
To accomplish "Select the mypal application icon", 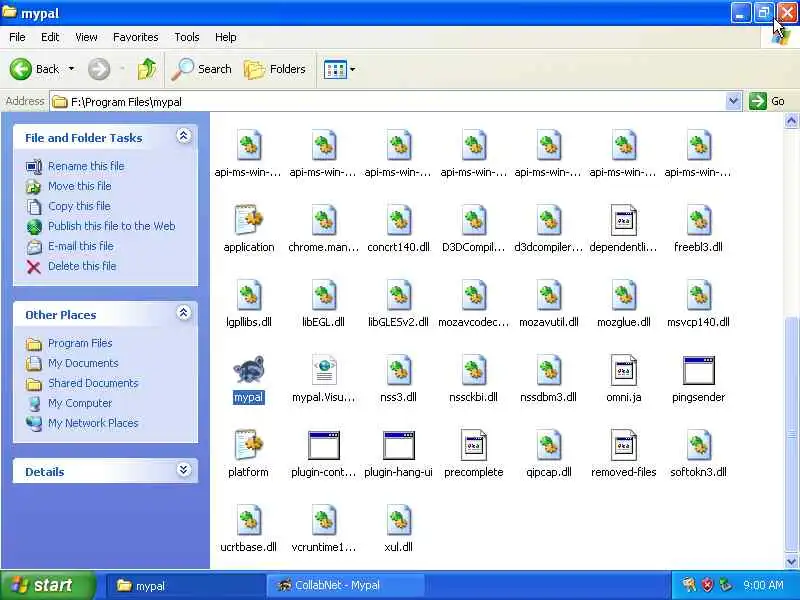I will pyautogui.click(x=248, y=369).
